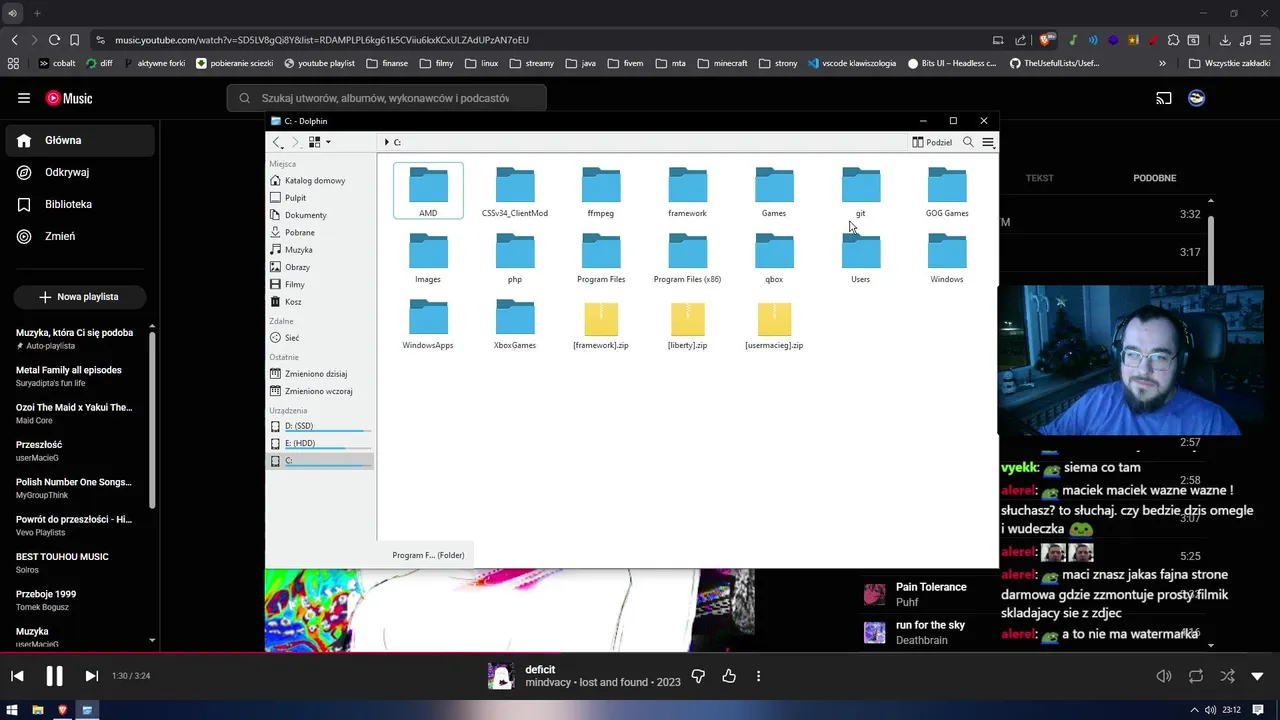Click the Podziel split view button
Viewport: 1280px width, 720px height.
pyautogui.click(x=932, y=142)
